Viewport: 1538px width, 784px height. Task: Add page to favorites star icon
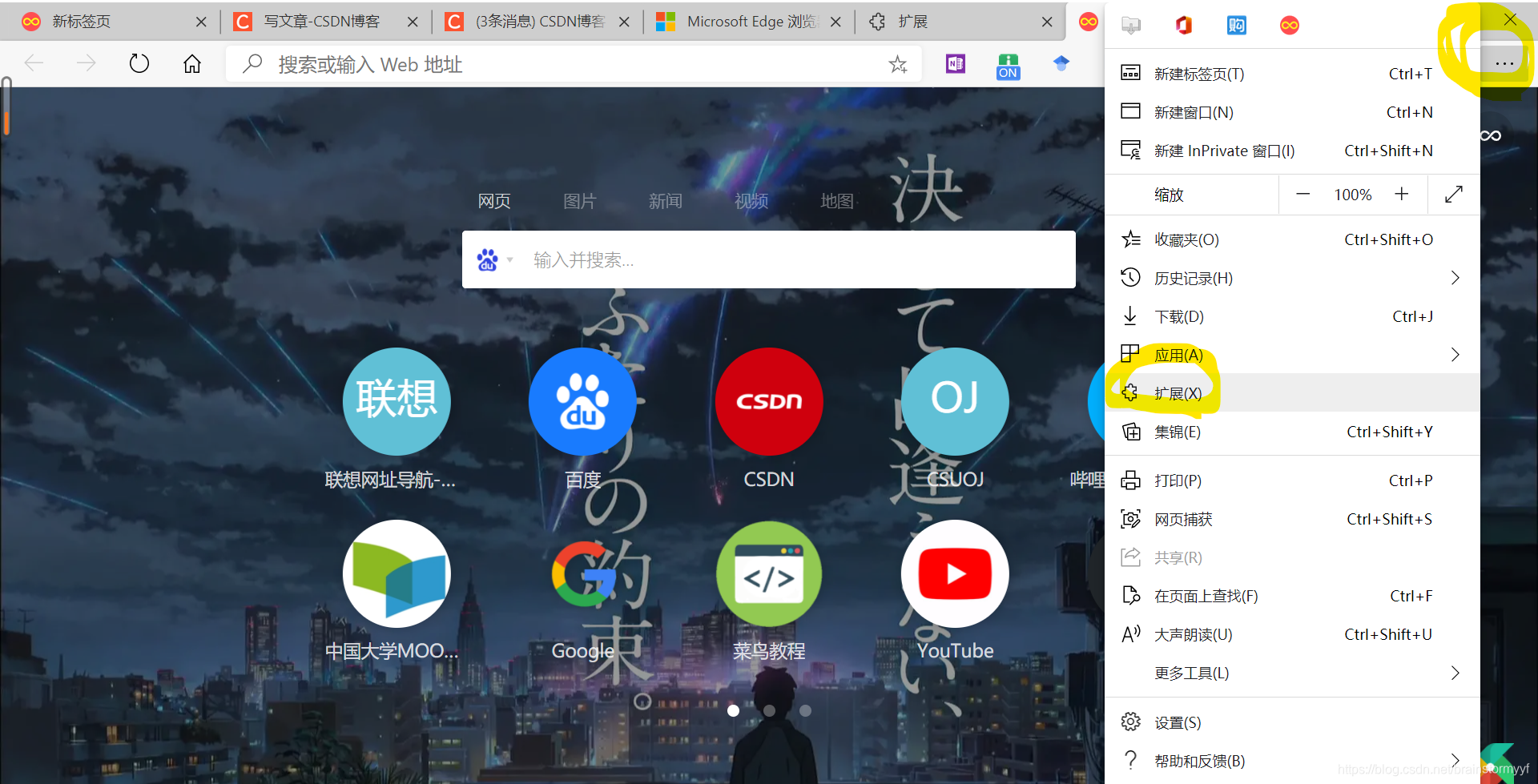pos(898,64)
